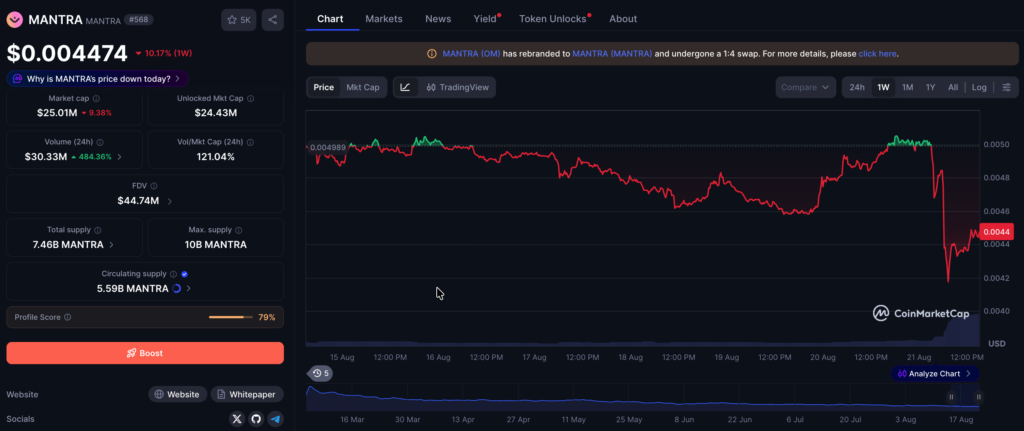Click the 0.0044 current price label
The image size is (1024, 431).
tap(997, 232)
